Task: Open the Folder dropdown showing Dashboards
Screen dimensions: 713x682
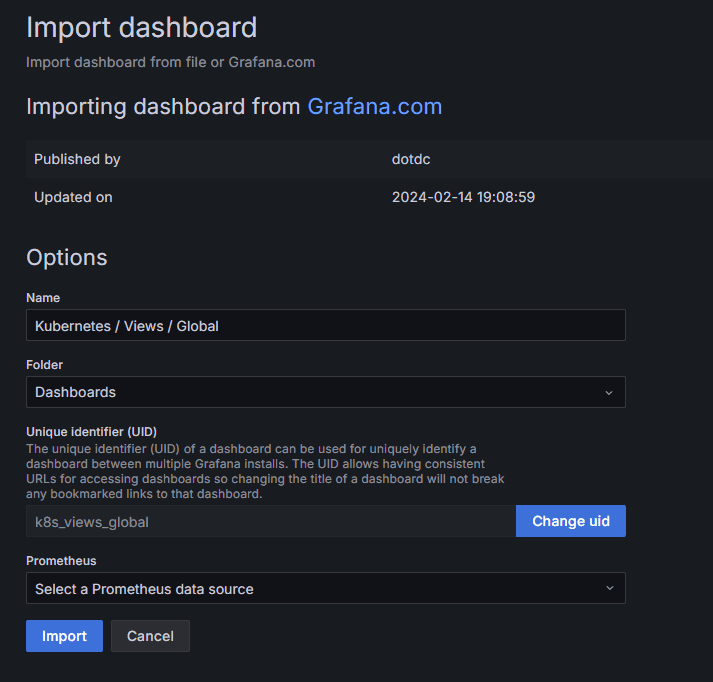Action: click(x=315, y=392)
